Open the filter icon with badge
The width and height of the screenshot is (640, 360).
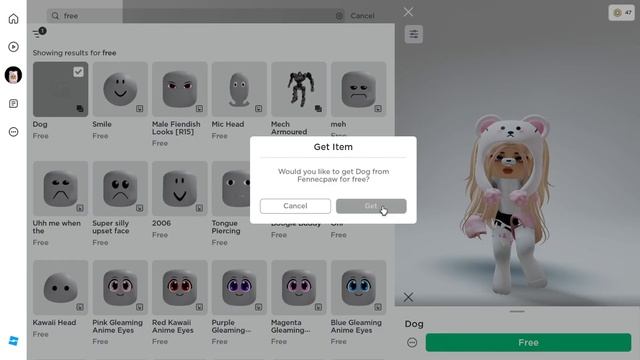tap(39, 33)
